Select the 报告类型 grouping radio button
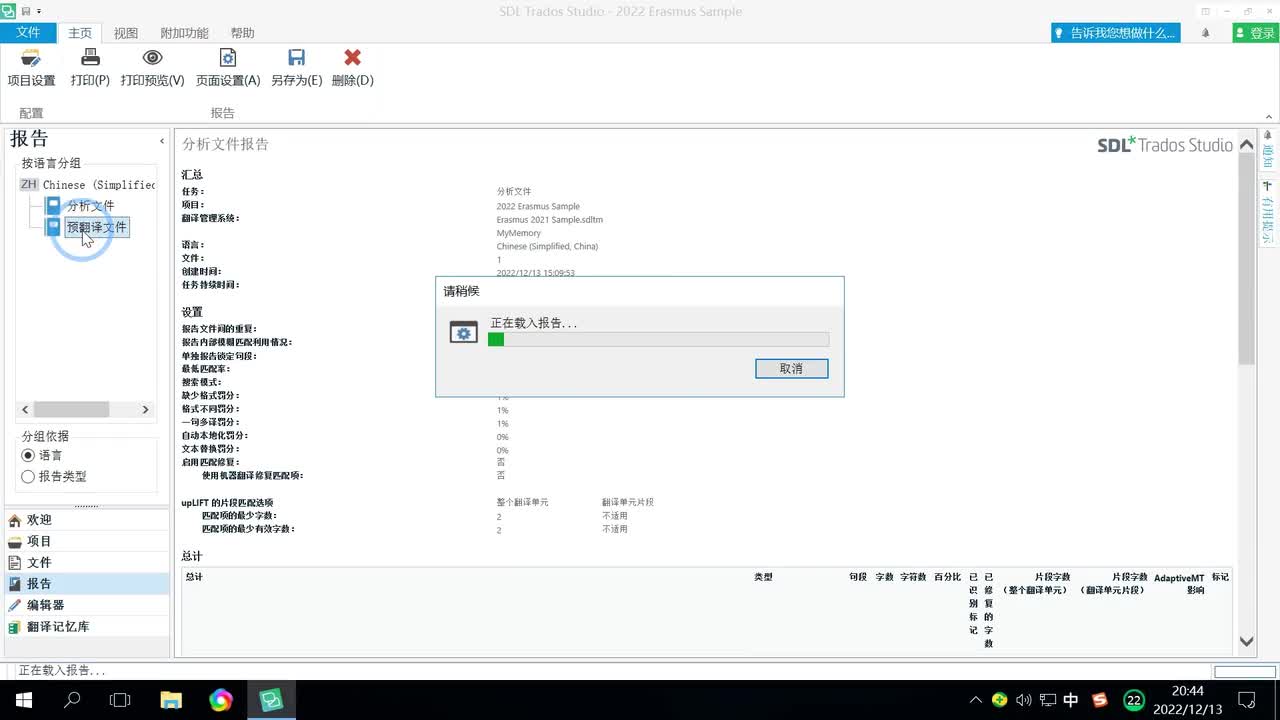 pyautogui.click(x=28, y=477)
